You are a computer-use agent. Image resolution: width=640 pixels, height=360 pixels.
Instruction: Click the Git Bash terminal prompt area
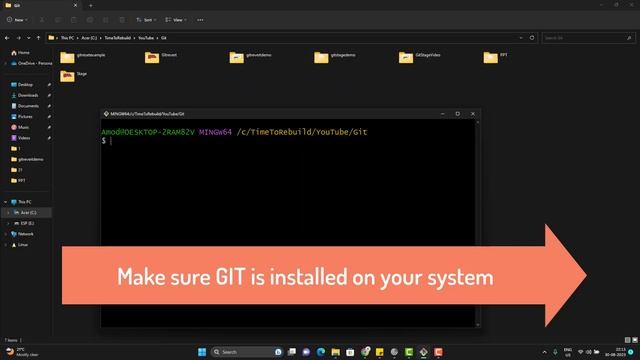[288, 223]
